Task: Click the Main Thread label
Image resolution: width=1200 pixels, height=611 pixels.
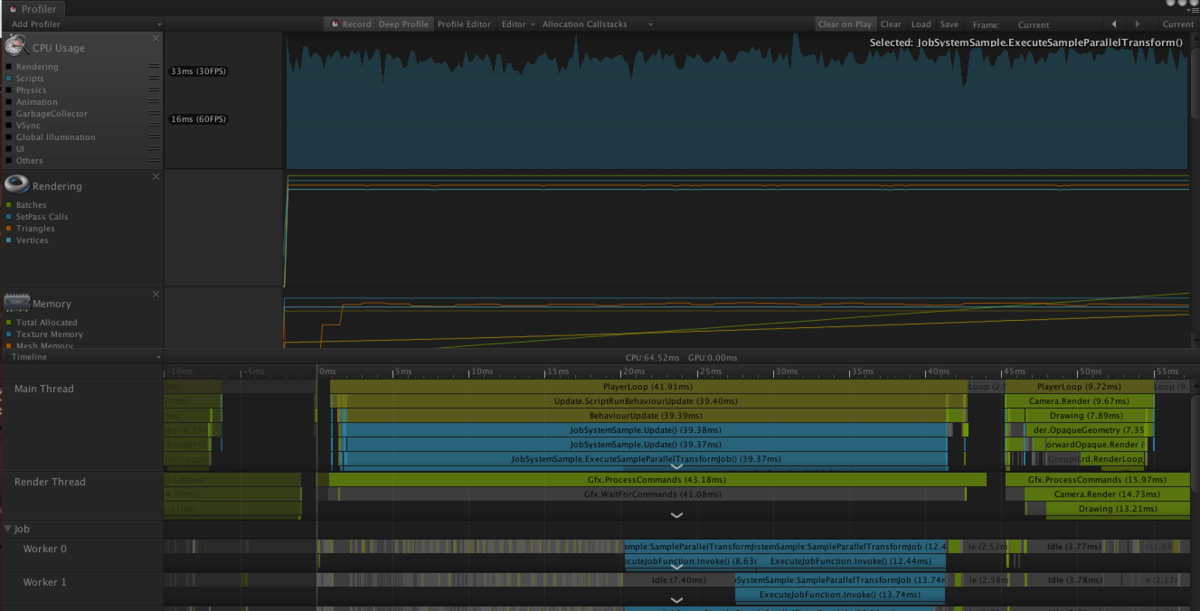Action: coord(44,389)
